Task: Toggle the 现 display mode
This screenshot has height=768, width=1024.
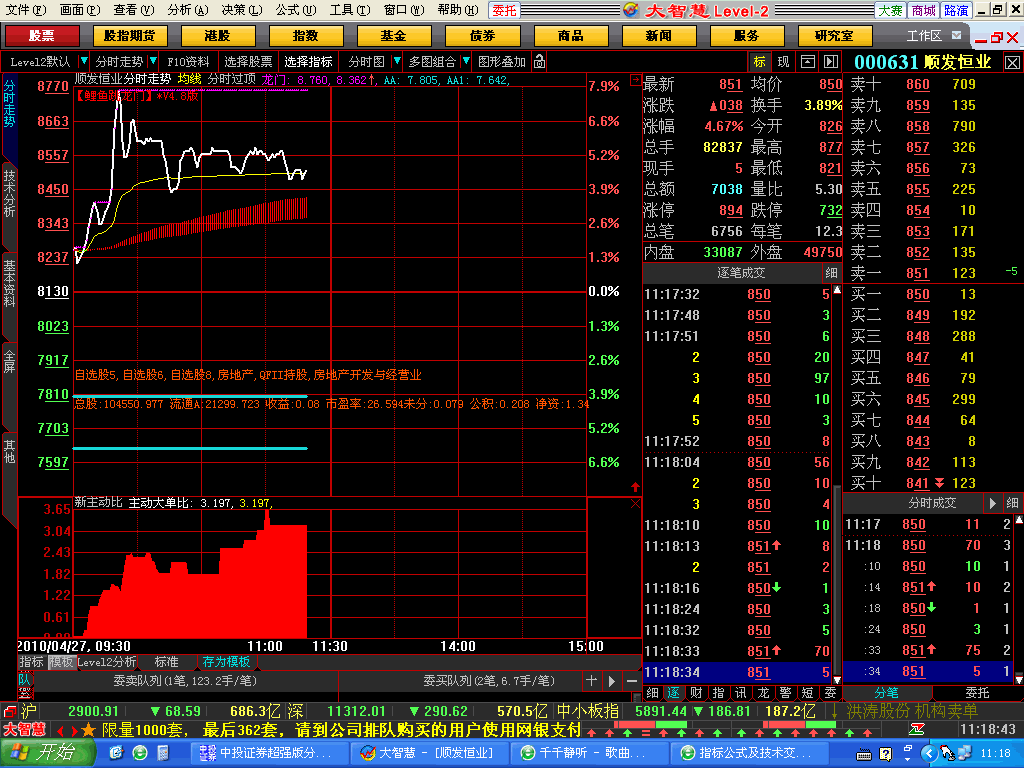Action: (783, 62)
